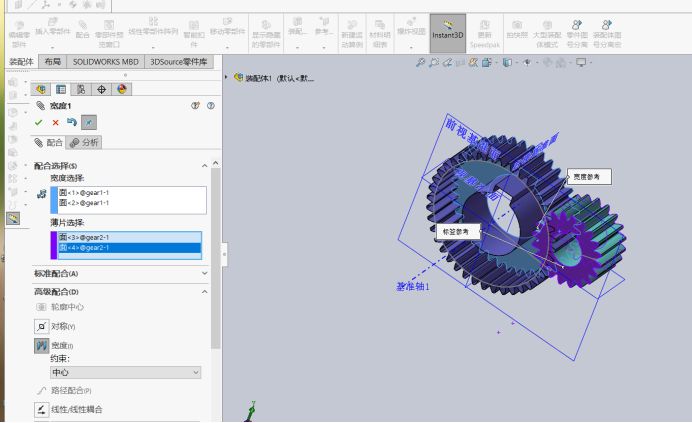Screen dimensions: 692x423
Task: Open the 约束 constraint dropdown showing 中心
Action: (125, 372)
